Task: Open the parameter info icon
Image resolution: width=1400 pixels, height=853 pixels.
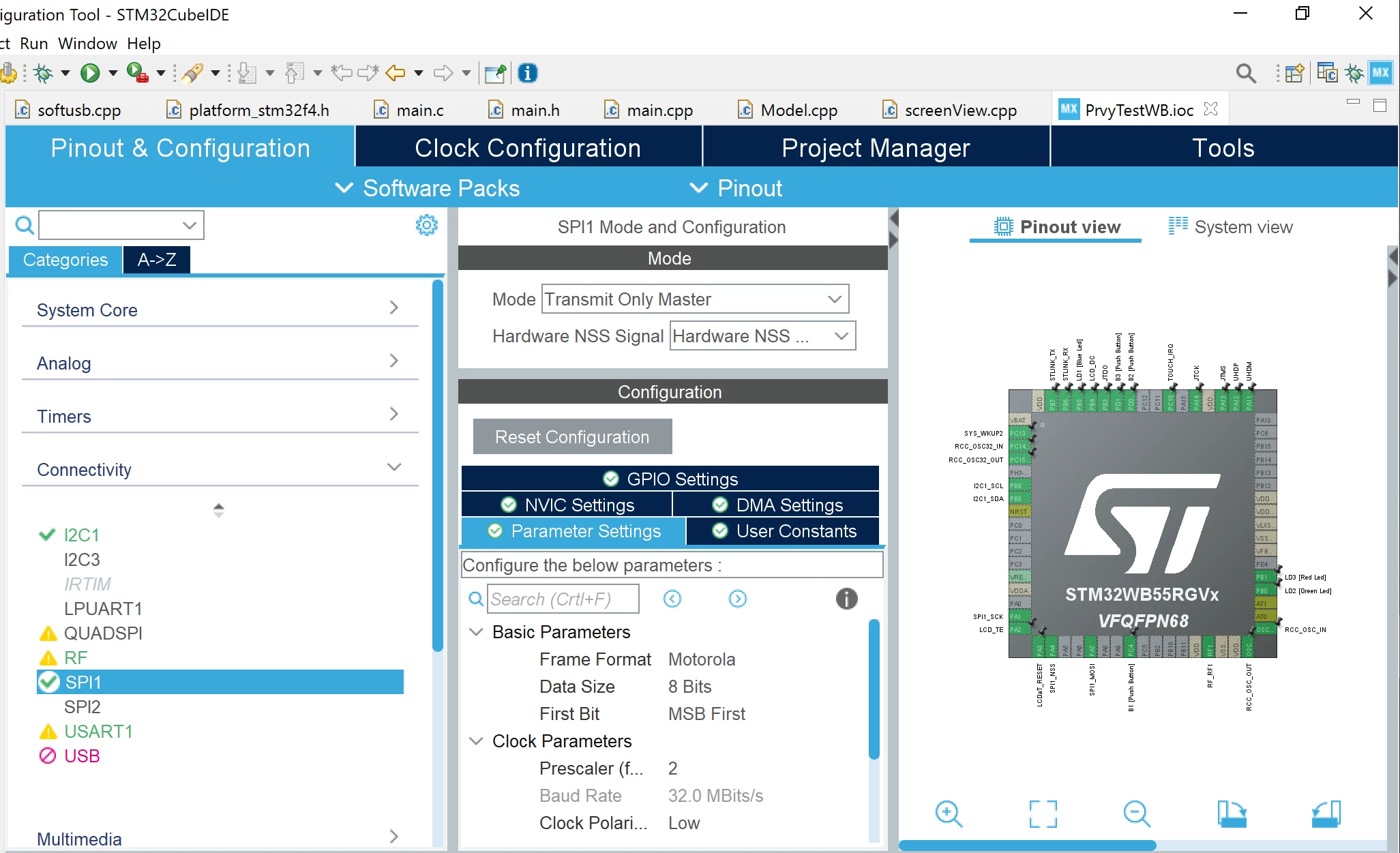Action: 846,599
